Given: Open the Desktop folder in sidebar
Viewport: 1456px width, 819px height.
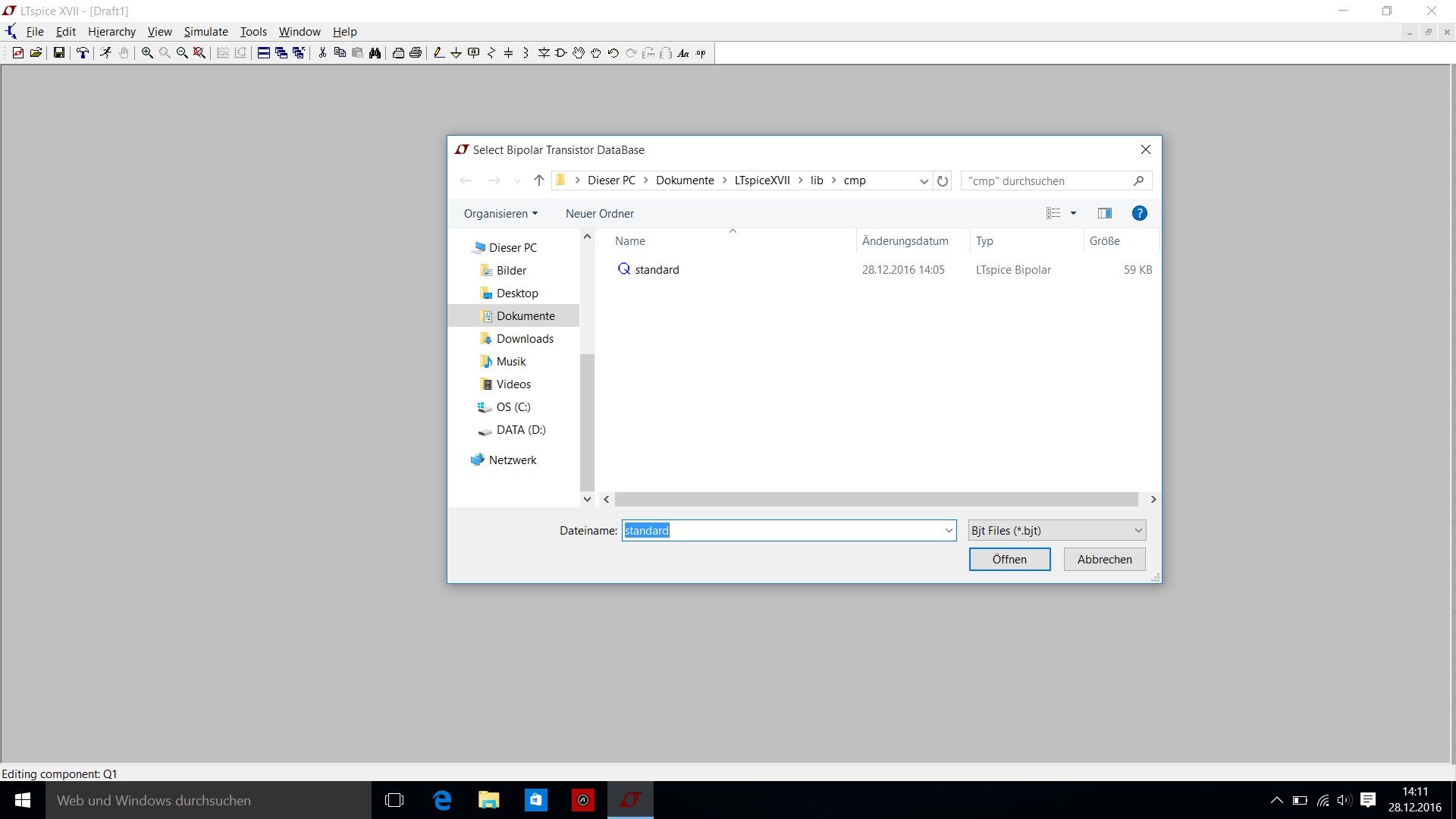Looking at the screenshot, I should point(517,293).
